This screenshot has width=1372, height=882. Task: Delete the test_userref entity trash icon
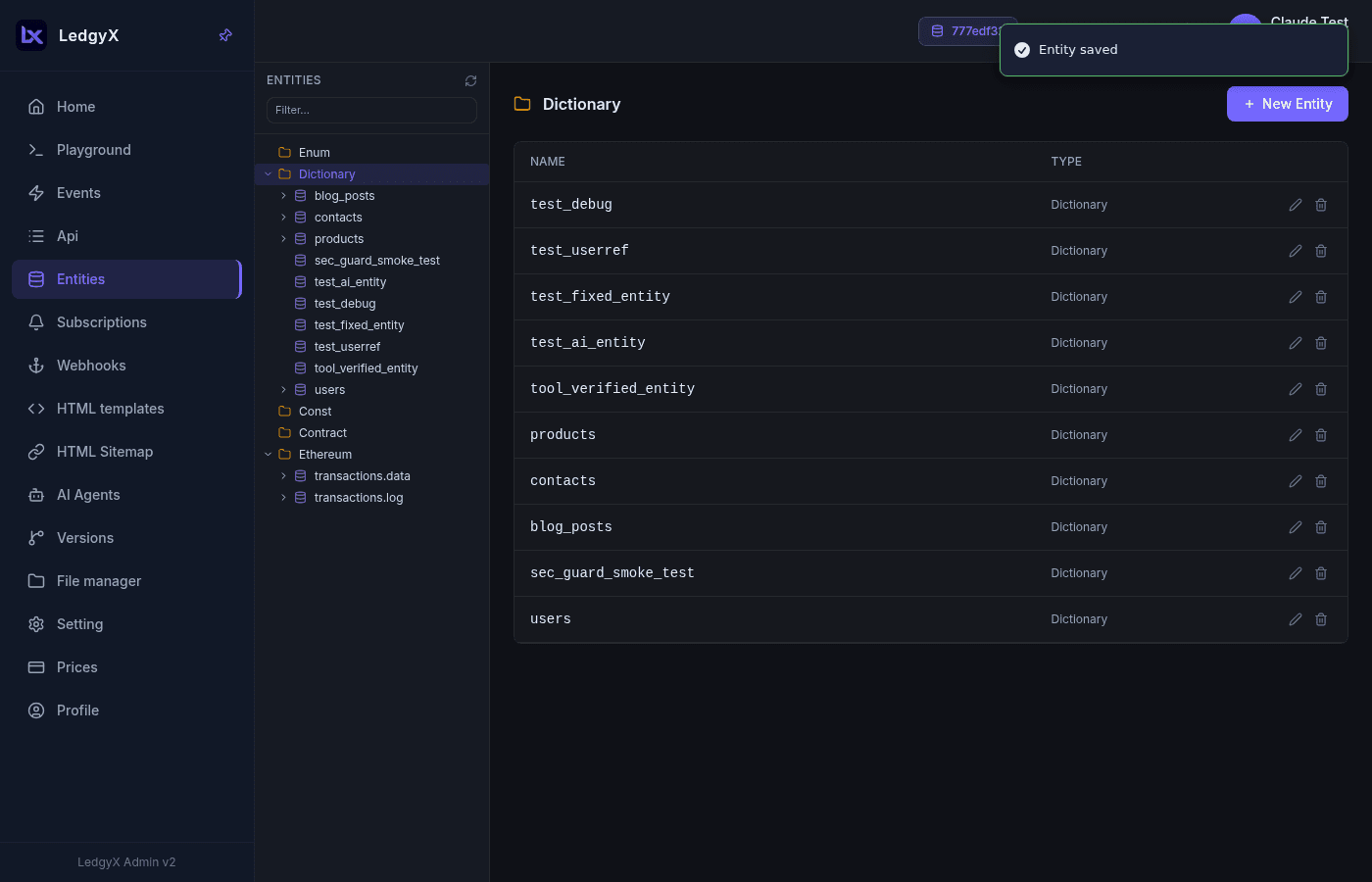pyautogui.click(x=1321, y=251)
